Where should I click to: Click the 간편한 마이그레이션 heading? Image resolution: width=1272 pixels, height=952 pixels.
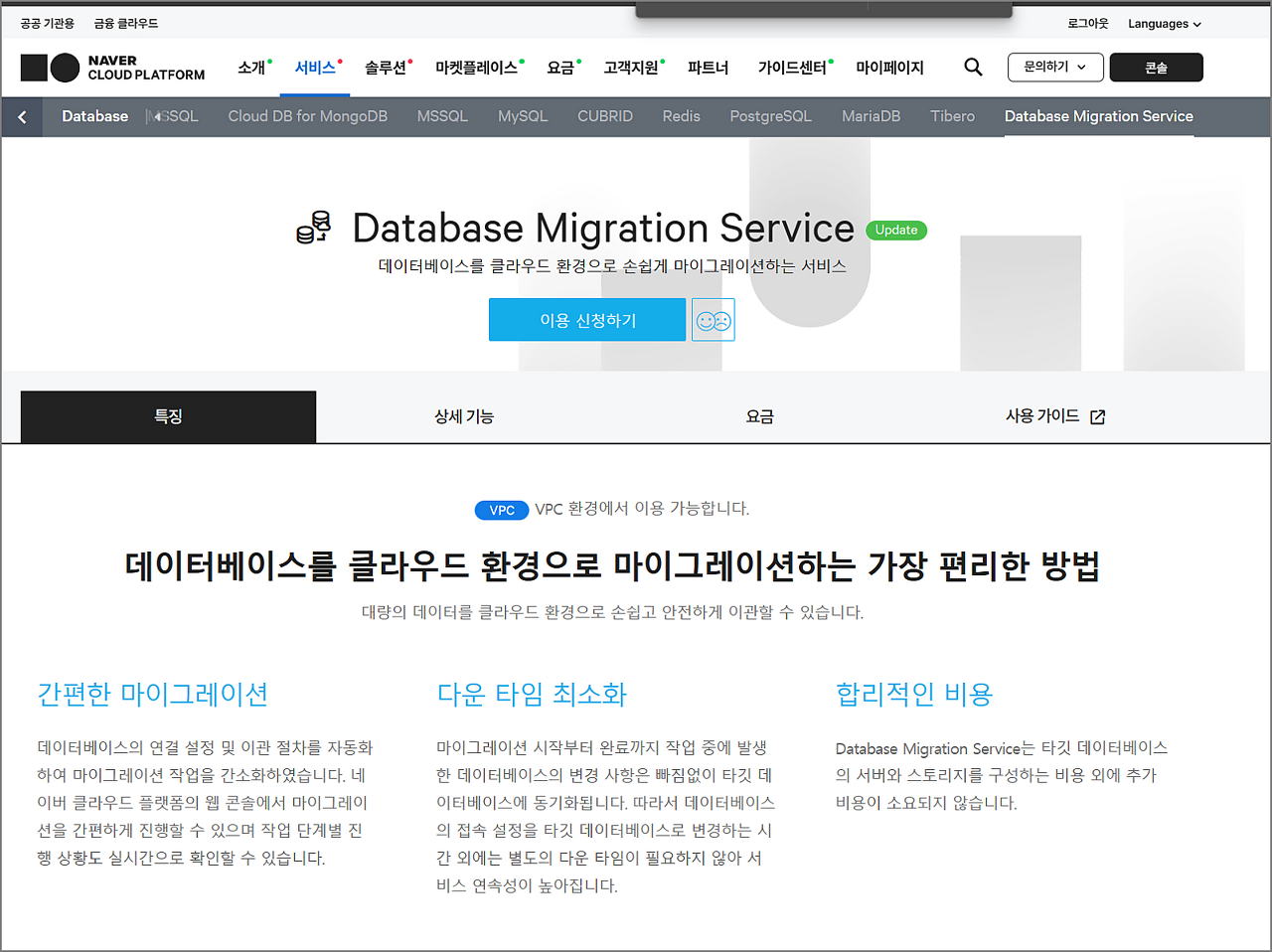[153, 694]
